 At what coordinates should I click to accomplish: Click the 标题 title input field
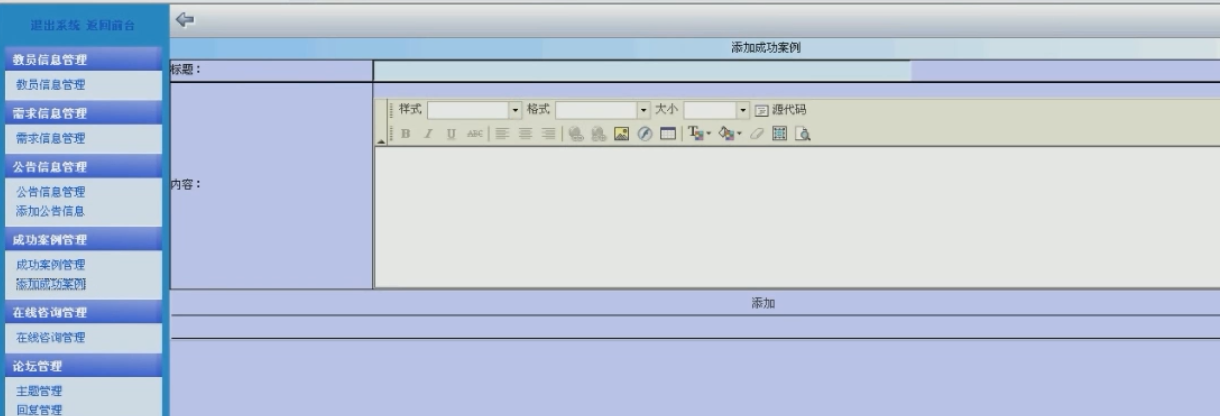642,70
